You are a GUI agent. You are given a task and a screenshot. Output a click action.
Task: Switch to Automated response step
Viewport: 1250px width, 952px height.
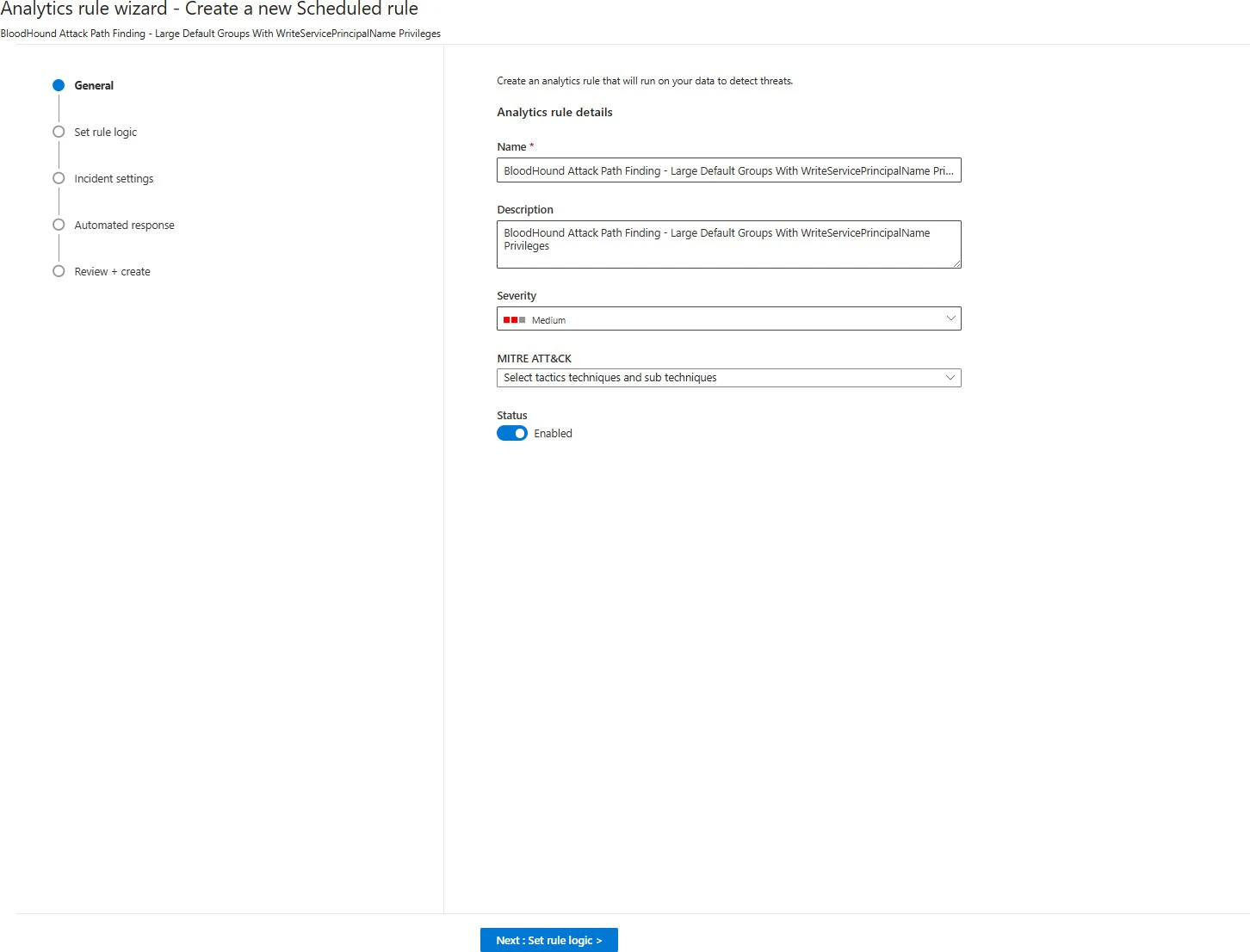click(x=124, y=225)
